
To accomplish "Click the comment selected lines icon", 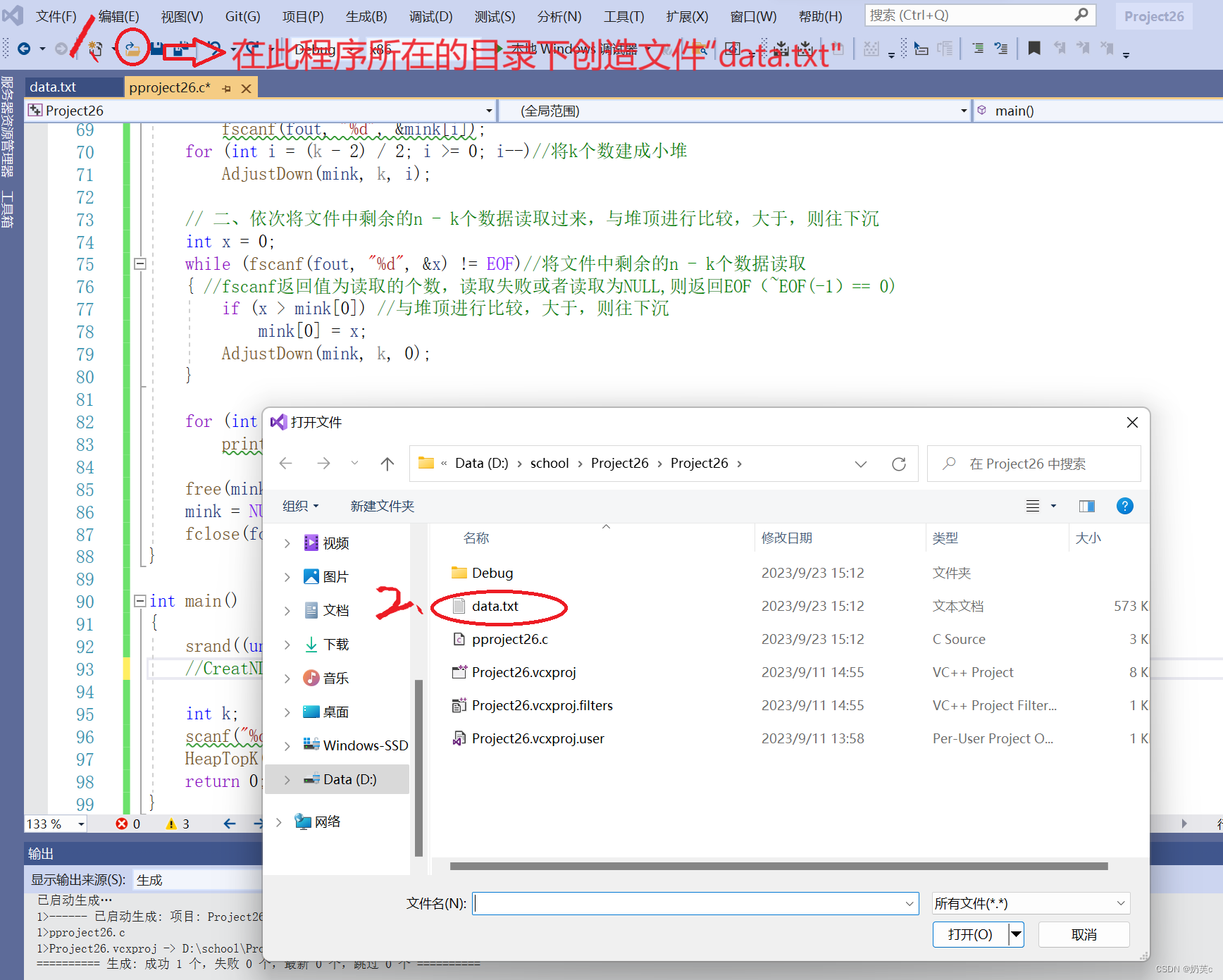I will click(977, 49).
